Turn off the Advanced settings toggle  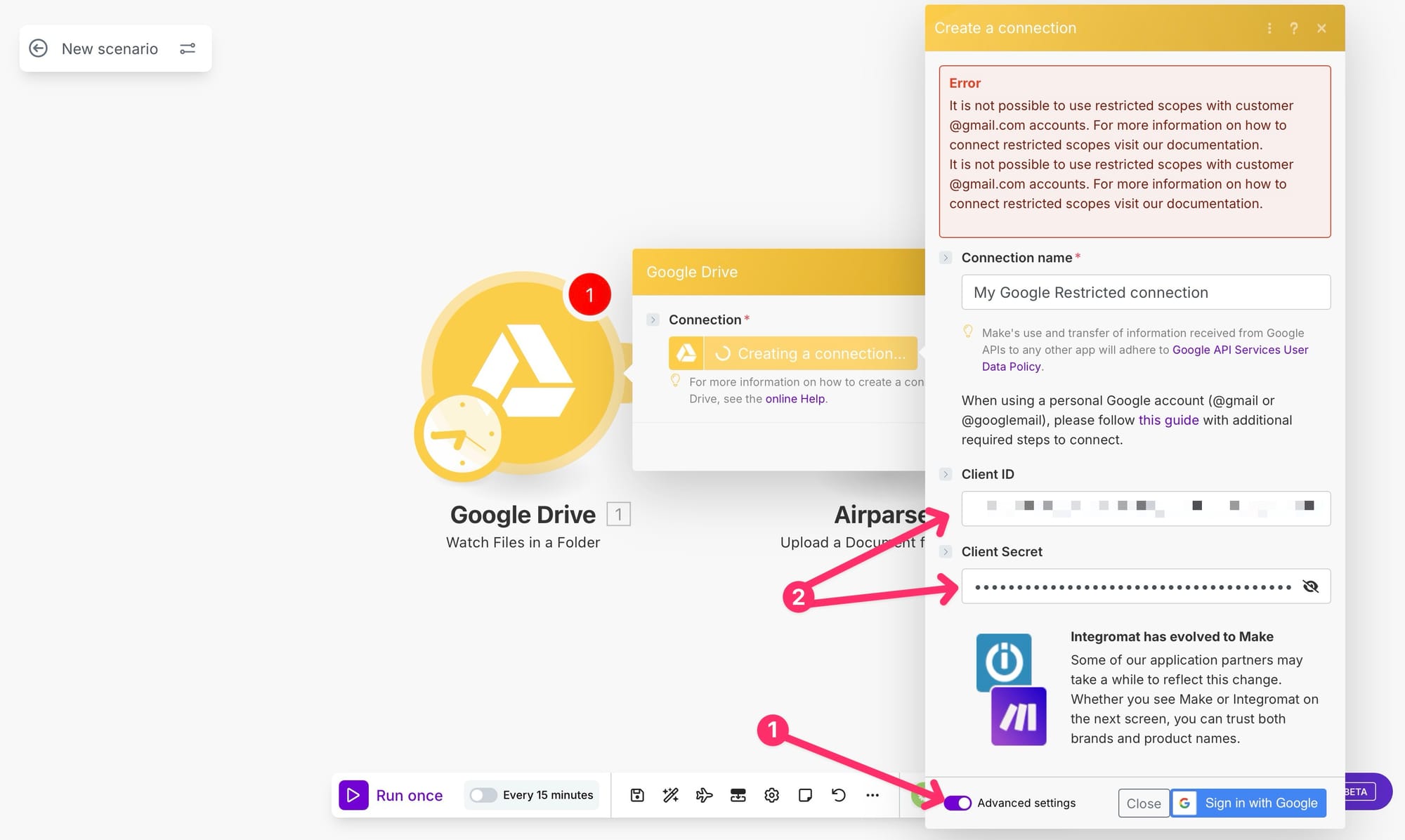[x=958, y=803]
